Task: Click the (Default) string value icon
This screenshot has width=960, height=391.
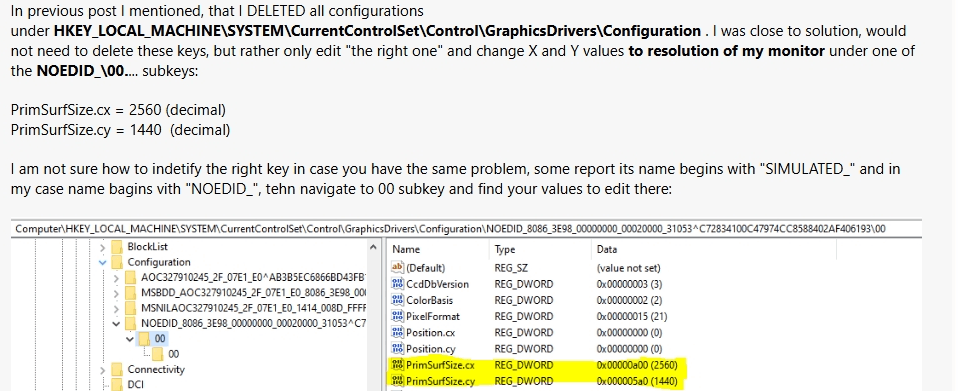Action: 397,267
